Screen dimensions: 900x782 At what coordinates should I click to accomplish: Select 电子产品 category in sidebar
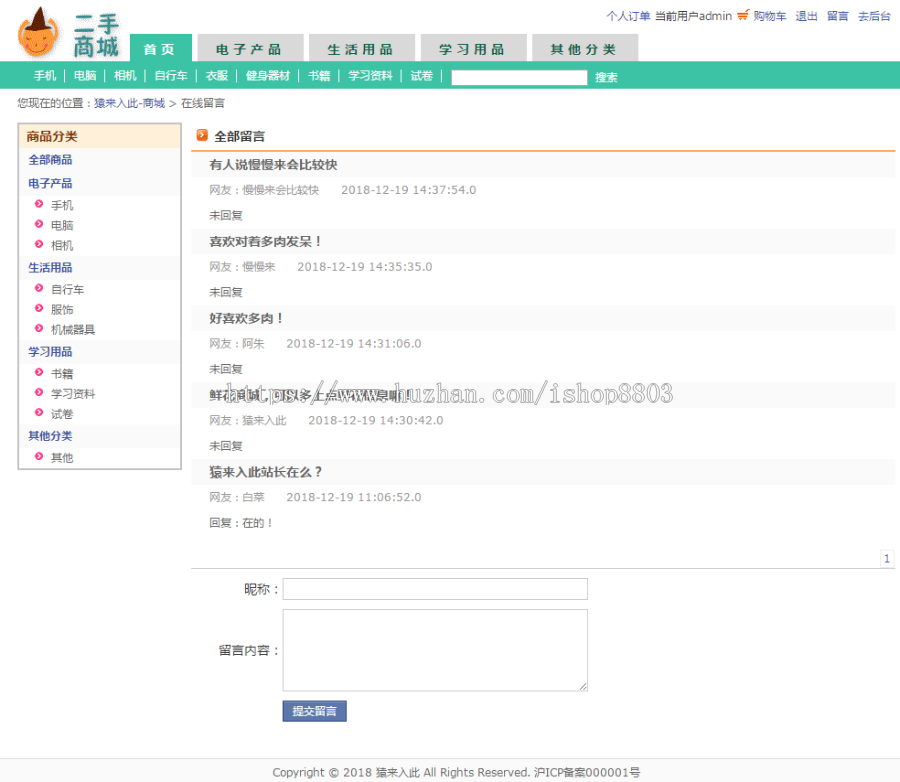(x=51, y=184)
